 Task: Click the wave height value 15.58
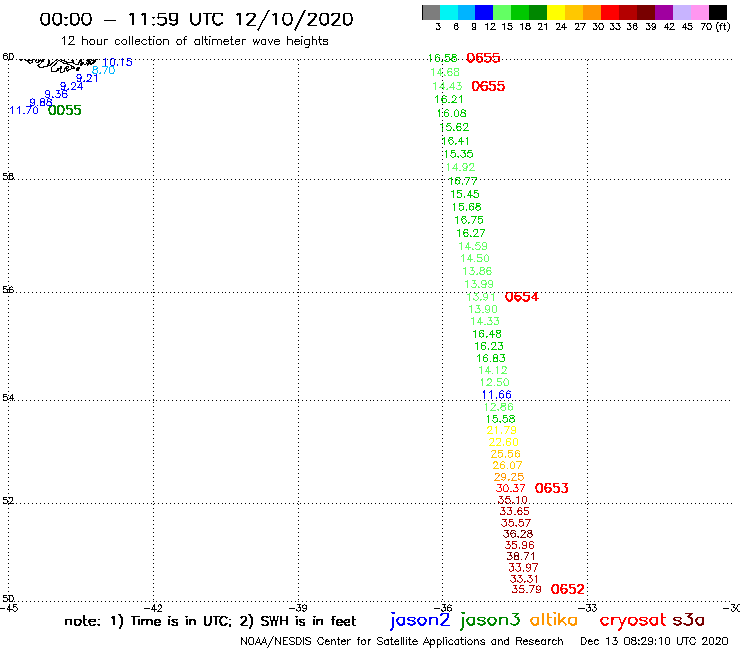500,419
